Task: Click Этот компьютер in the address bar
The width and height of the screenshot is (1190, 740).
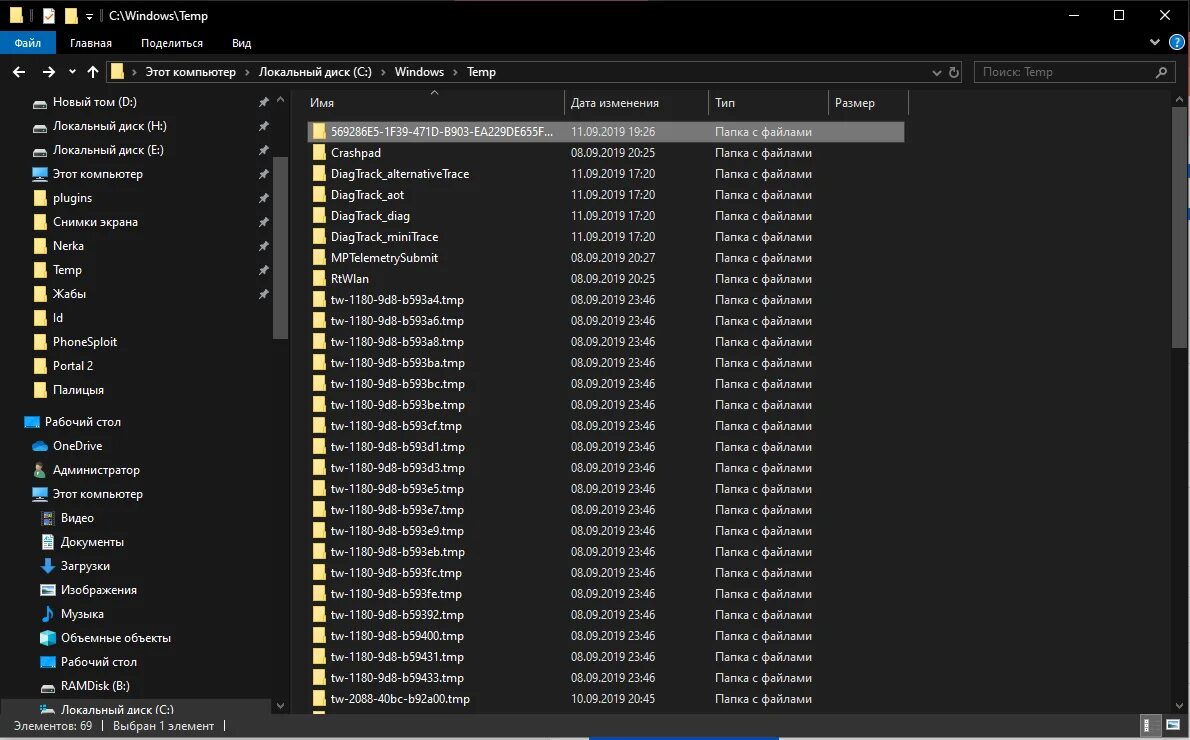Action: 190,72
